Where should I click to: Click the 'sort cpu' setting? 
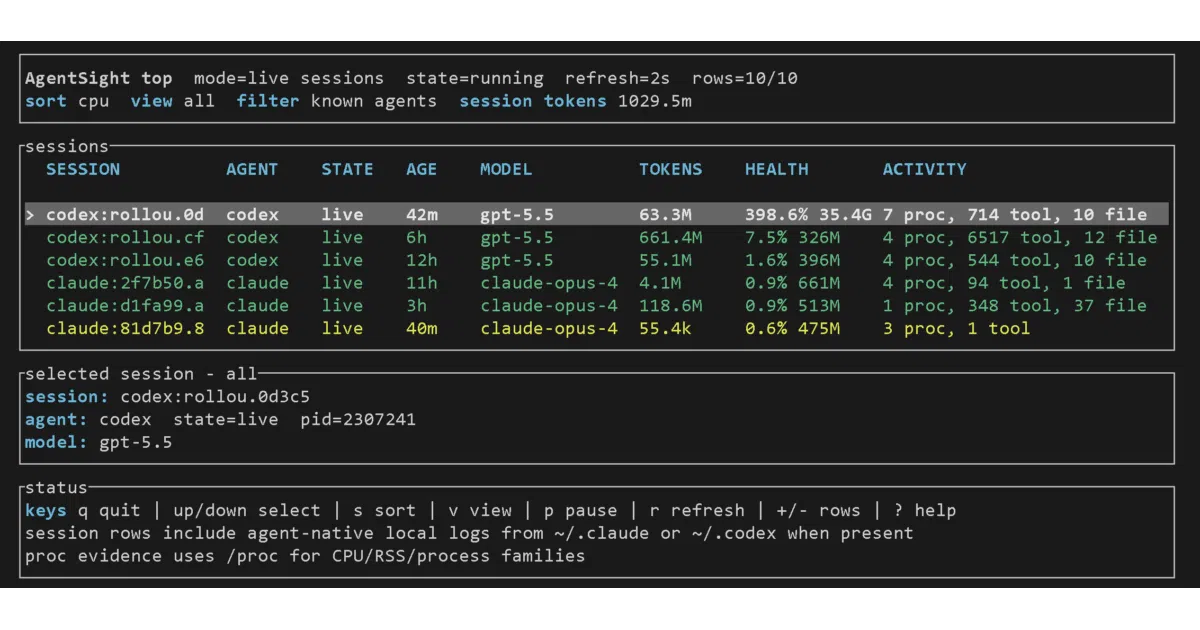(x=67, y=101)
